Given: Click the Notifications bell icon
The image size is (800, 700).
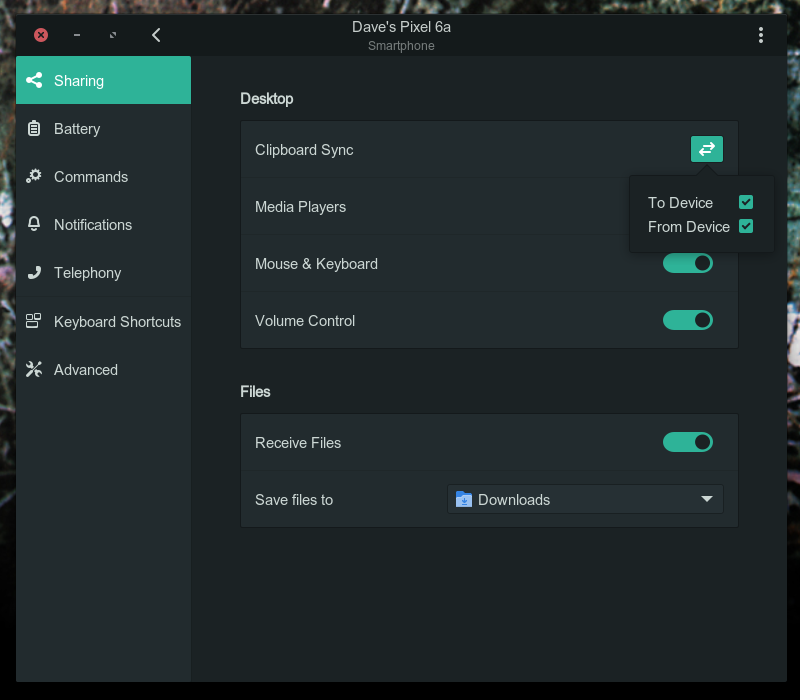Looking at the screenshot, I should click(34, 224).
